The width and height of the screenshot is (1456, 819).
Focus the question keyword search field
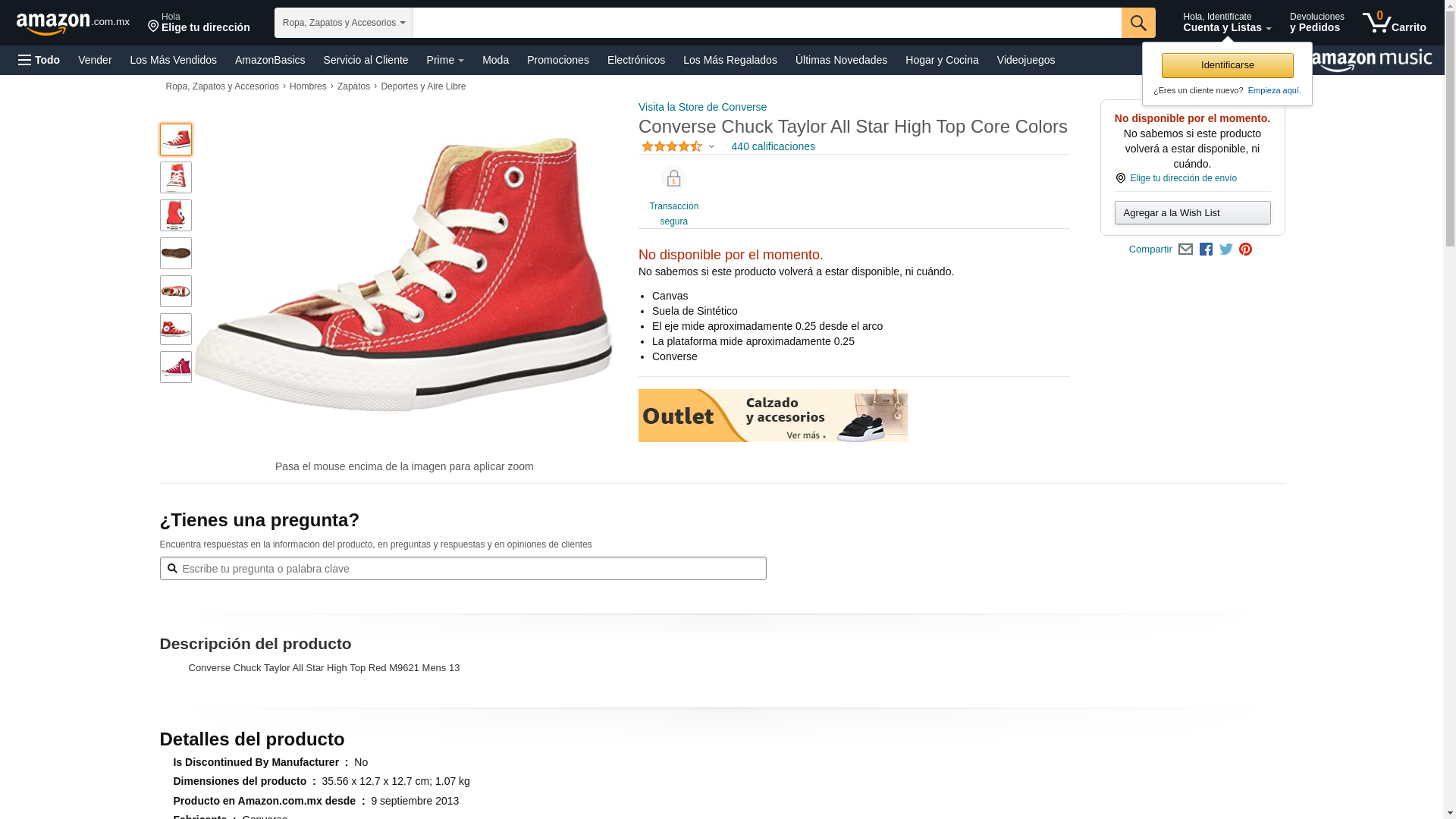(463, 569)
